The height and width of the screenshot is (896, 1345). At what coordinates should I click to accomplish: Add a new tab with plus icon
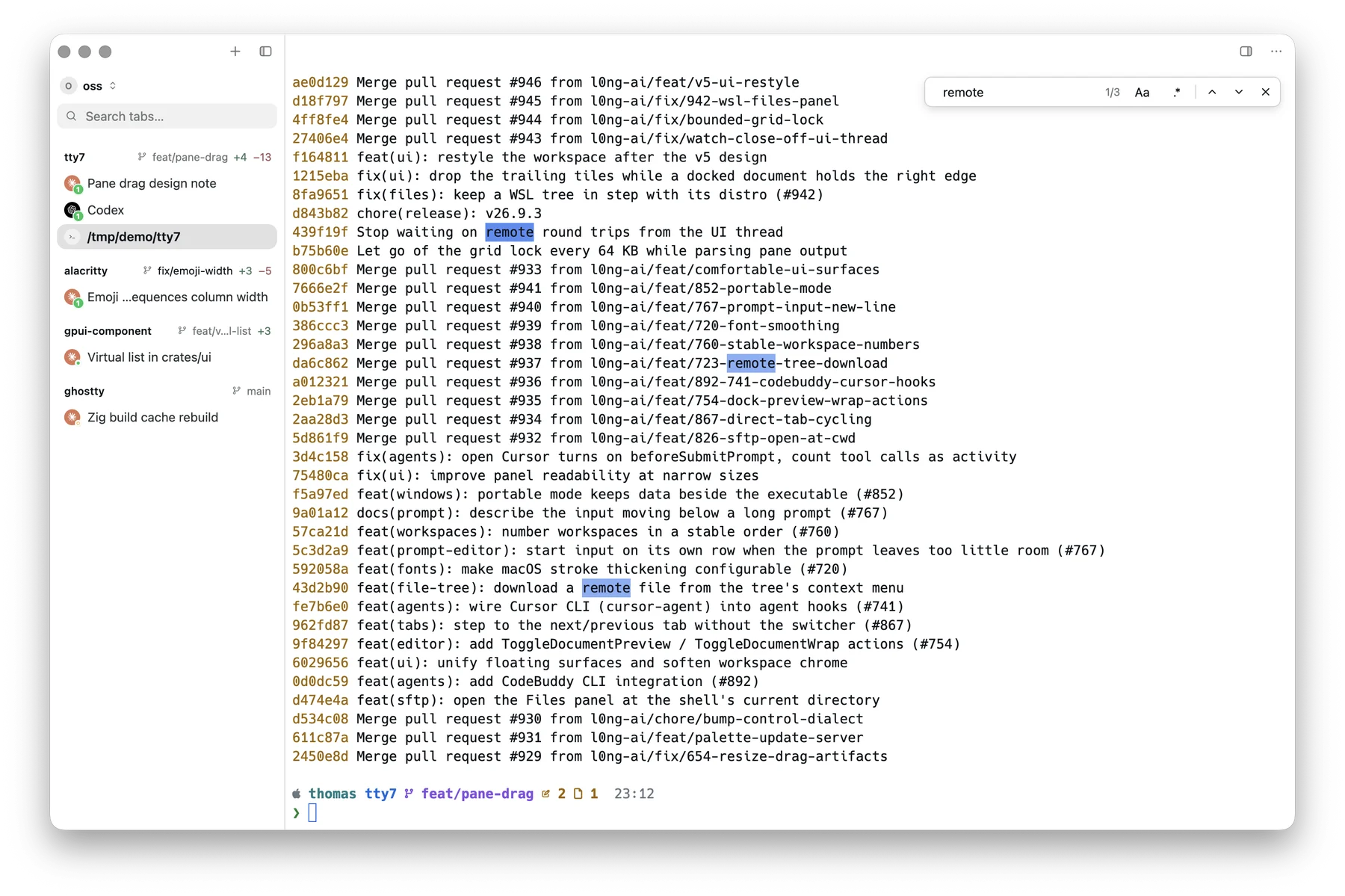click(235, 52)
